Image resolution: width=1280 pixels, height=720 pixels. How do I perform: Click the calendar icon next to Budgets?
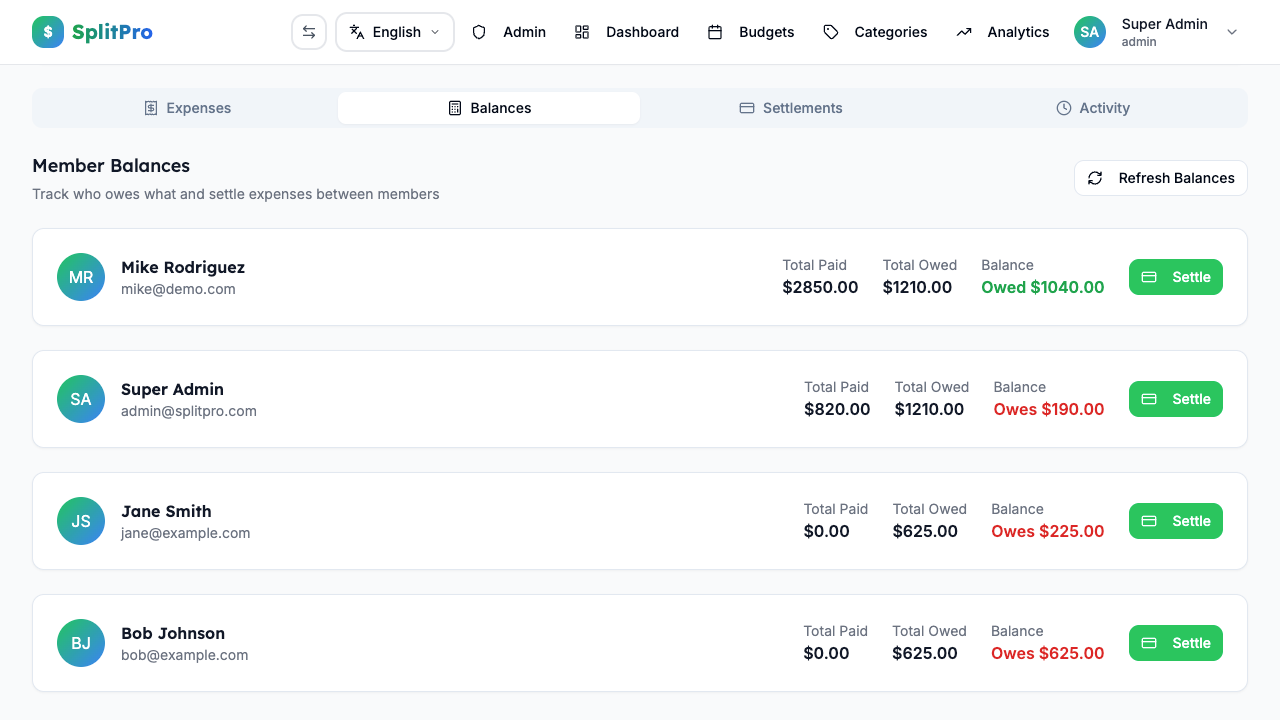coord(715,31)
